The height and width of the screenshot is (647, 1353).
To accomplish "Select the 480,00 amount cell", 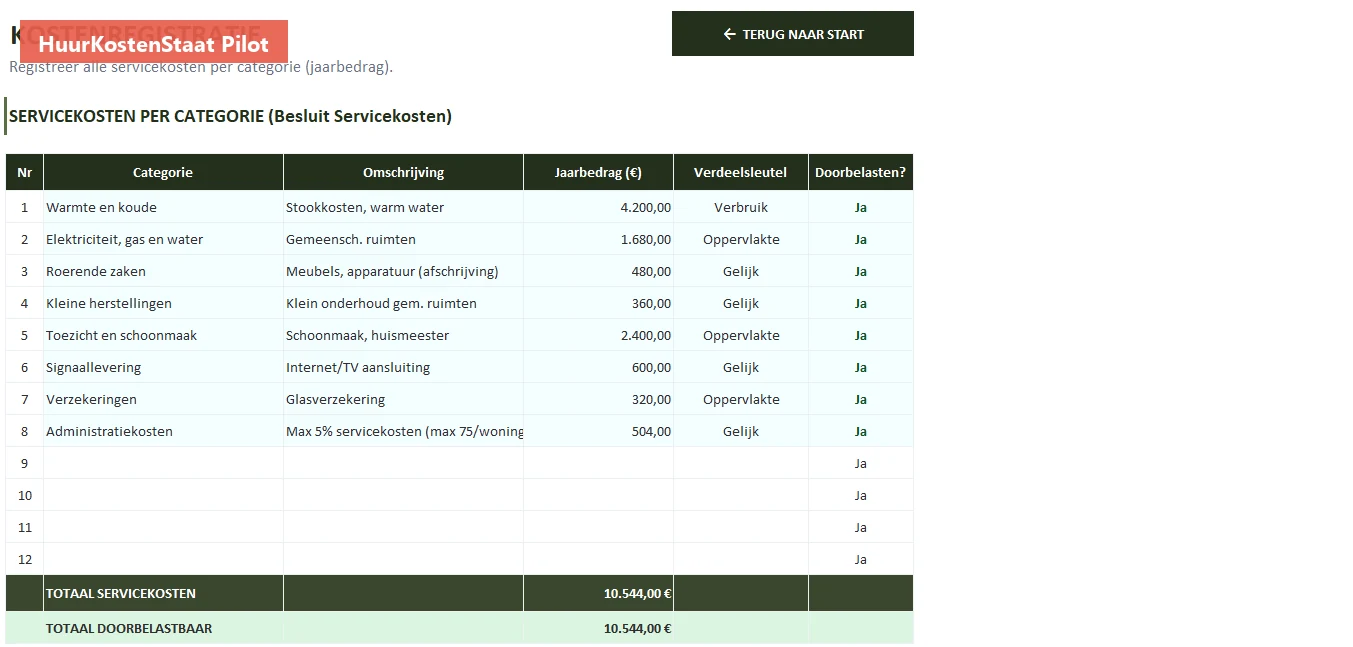I will (x=598, y=271).
